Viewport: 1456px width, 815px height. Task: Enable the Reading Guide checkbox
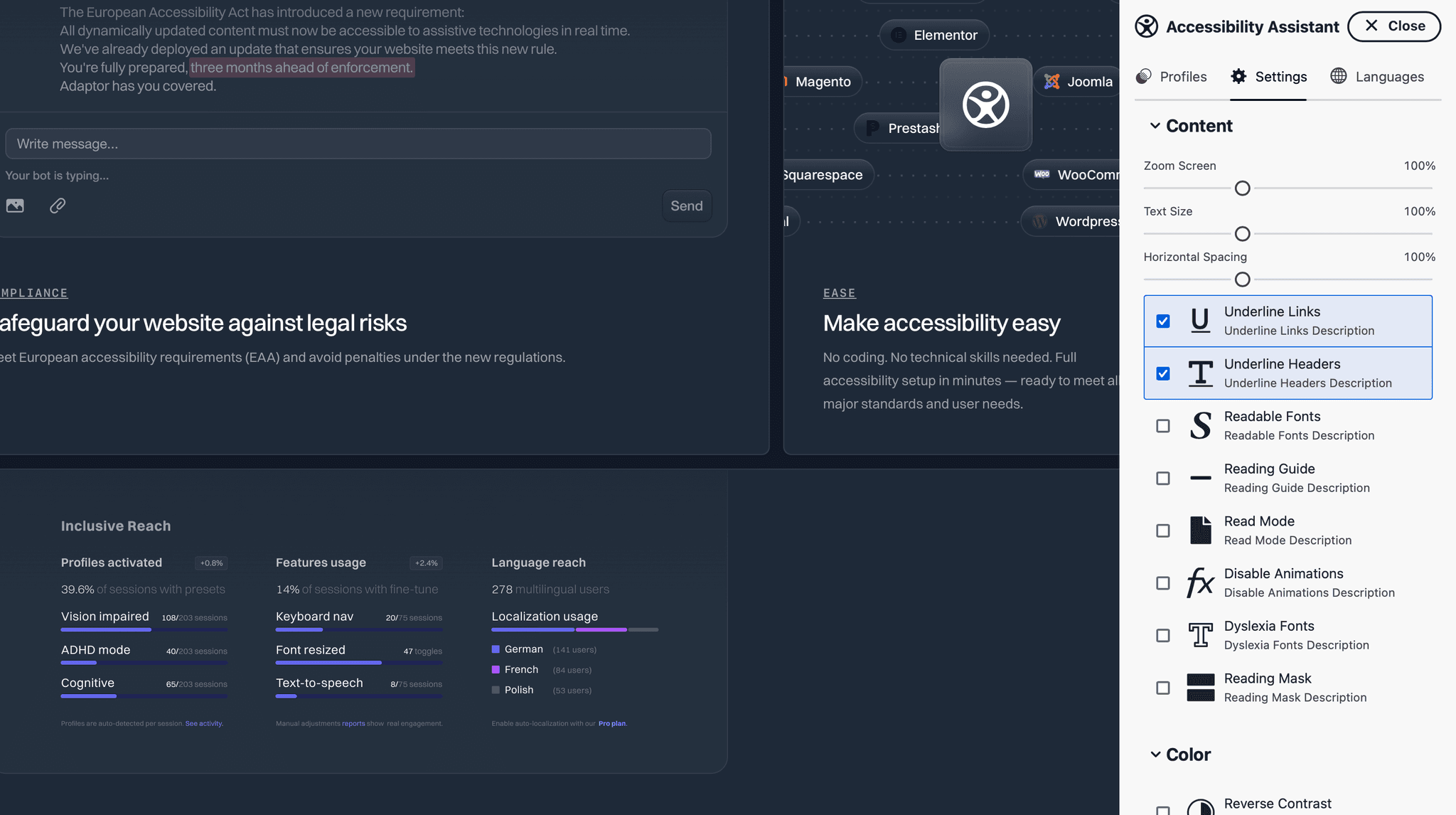tap(1163, 478)
